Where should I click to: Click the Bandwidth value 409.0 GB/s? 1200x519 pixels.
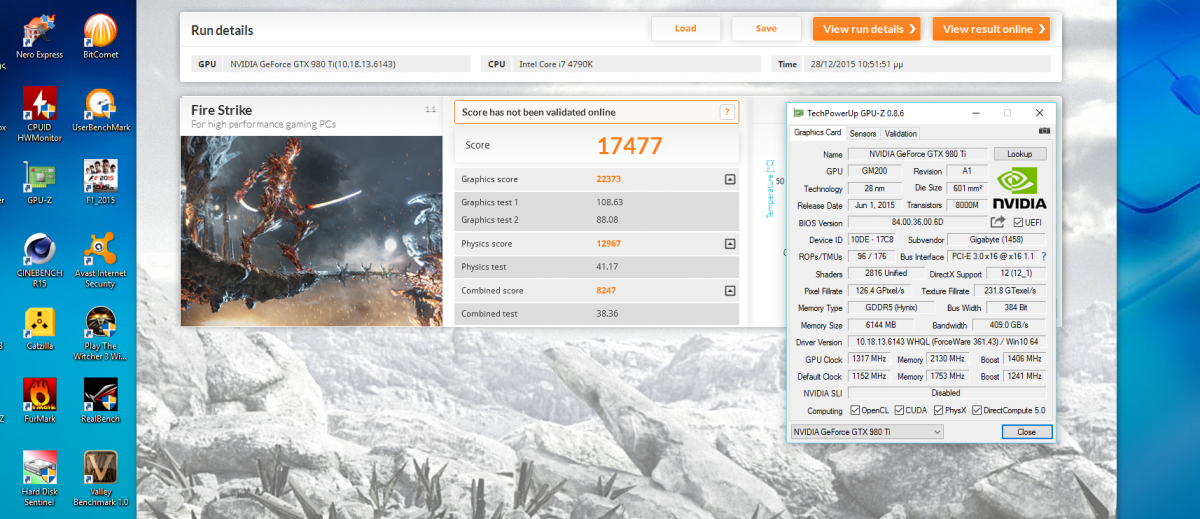click(1011, 325)
